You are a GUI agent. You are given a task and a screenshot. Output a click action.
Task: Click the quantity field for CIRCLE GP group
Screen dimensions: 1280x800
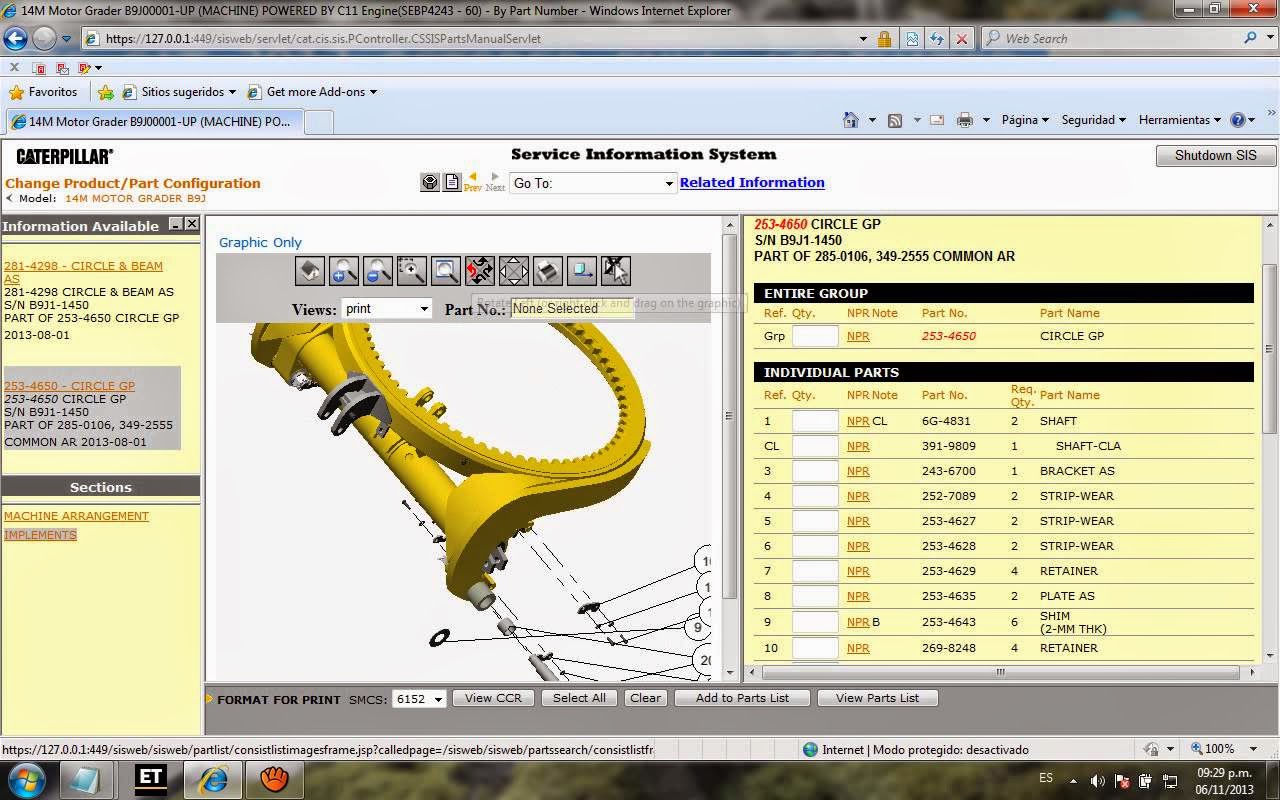[815, 336]
